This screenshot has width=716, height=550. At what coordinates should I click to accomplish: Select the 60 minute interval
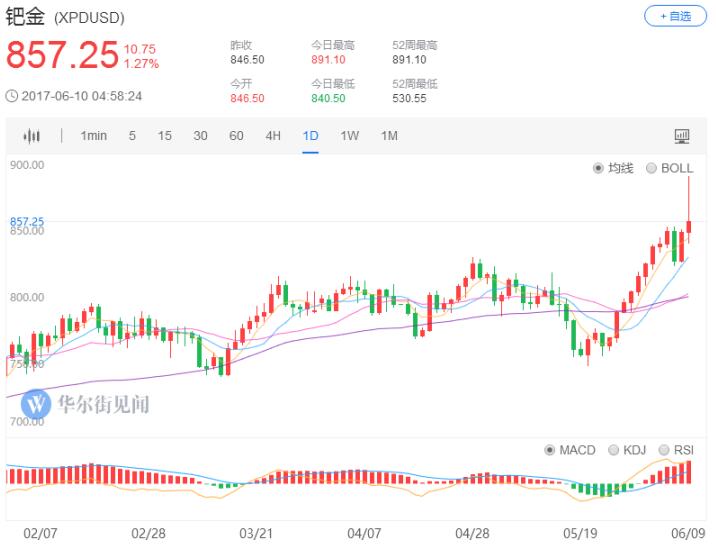236,136
